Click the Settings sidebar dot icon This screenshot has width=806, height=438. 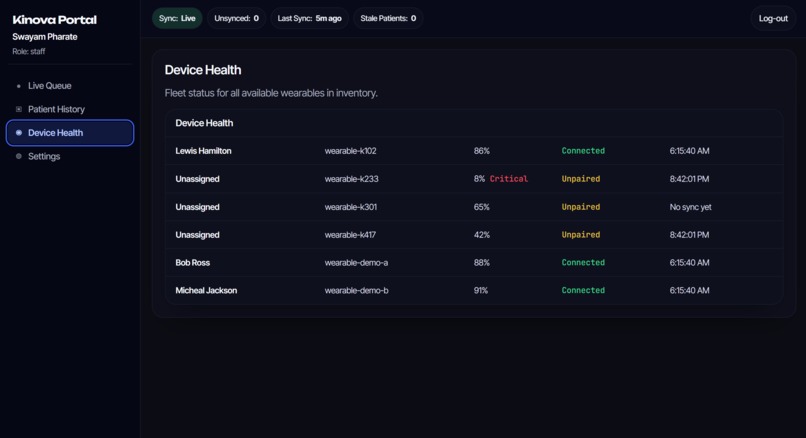tap(19, 156)
